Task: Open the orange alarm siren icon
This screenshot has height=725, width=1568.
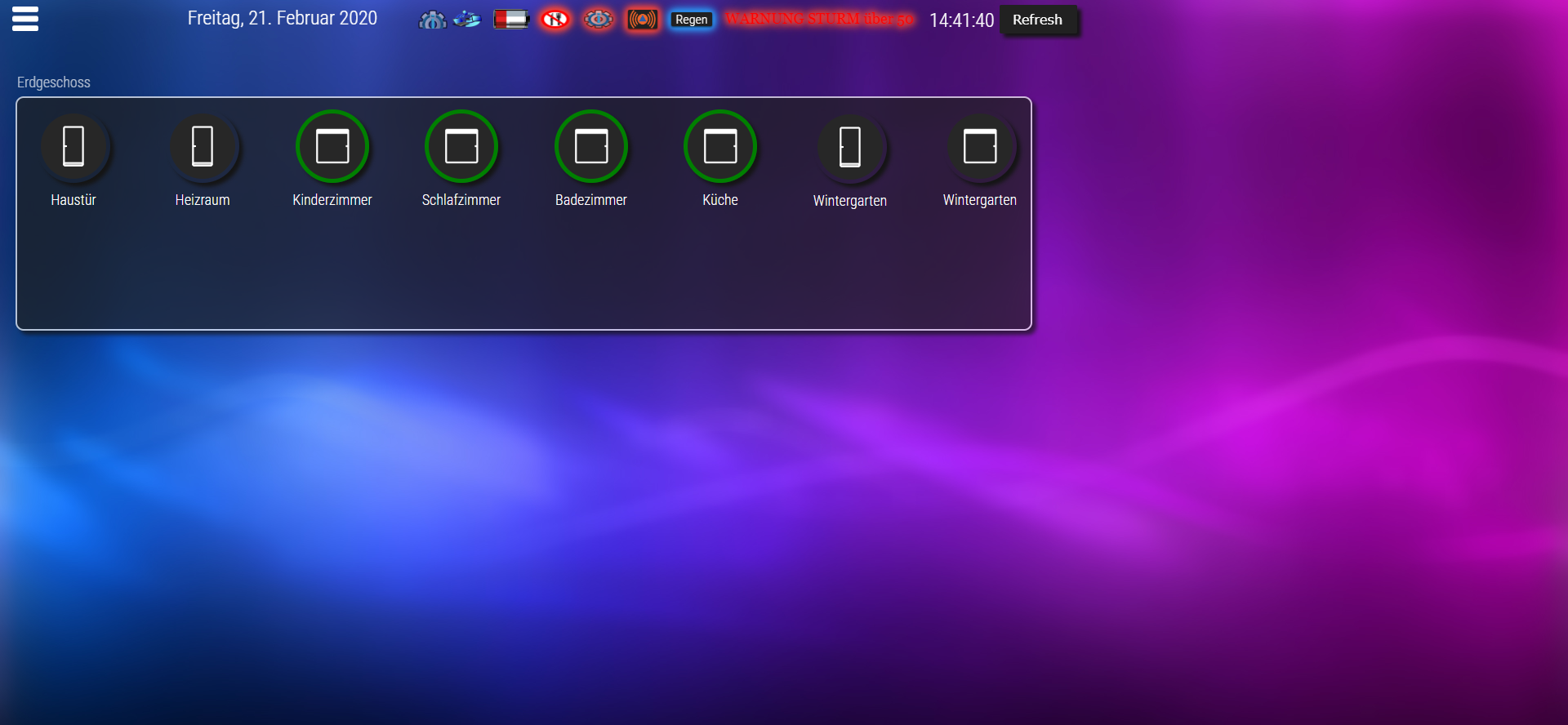Action: 643,19
